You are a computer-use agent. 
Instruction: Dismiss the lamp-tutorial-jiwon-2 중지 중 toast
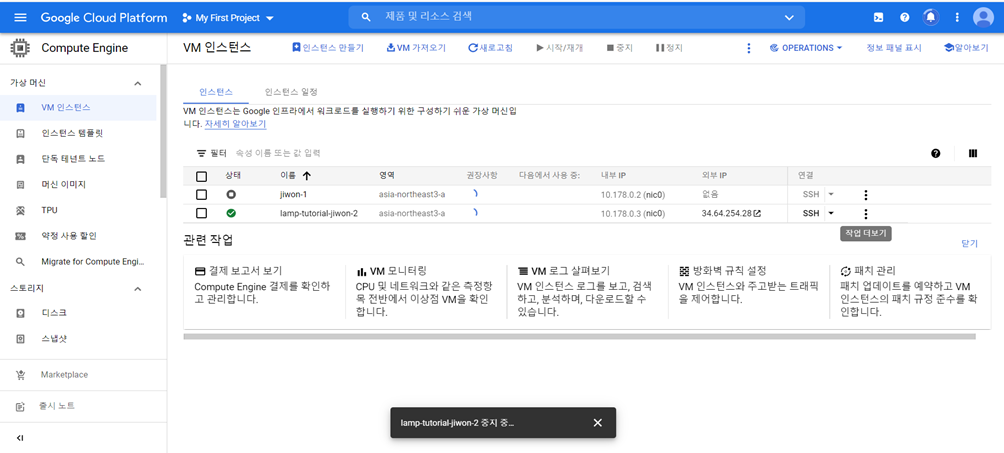point(597,423)
